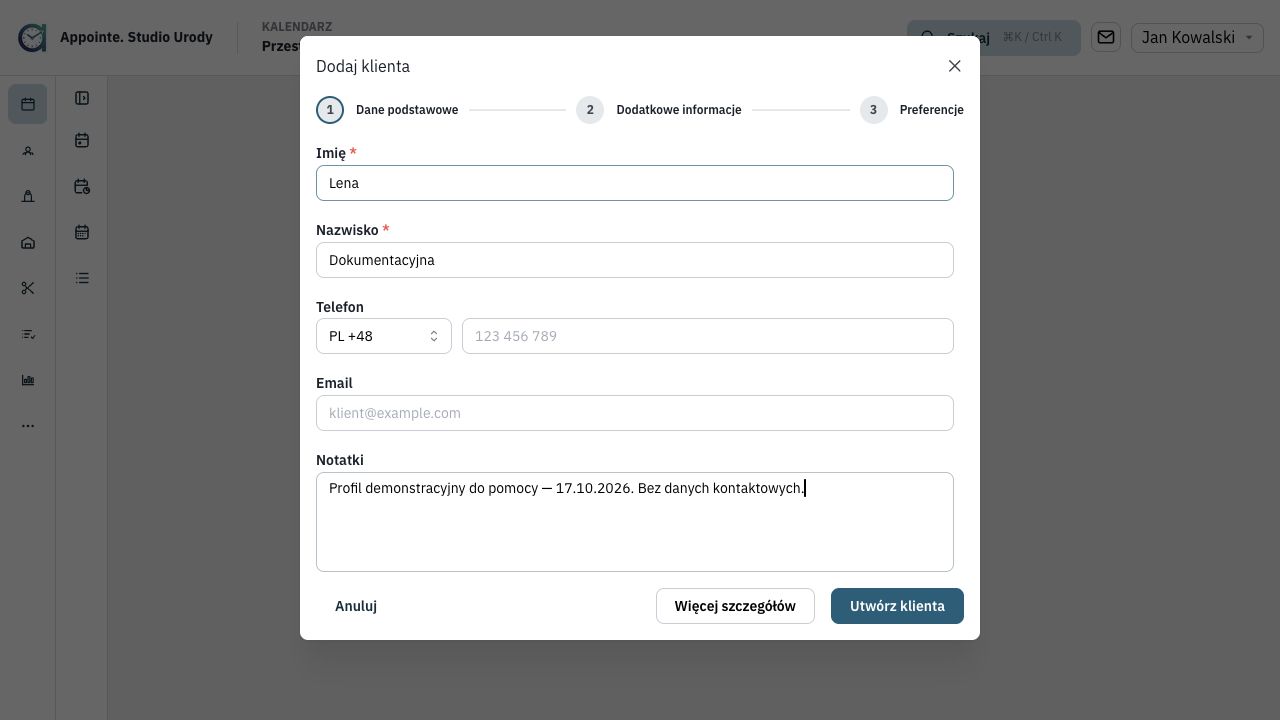1280x720 pixels.
Task: Open the bar chart statistics icon
Action: pos(28,380)
